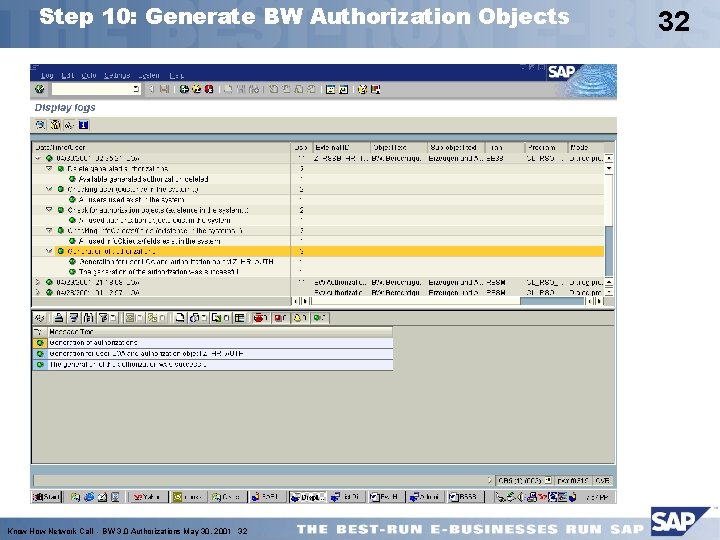Click the Subobject text column header

[456, 147]
